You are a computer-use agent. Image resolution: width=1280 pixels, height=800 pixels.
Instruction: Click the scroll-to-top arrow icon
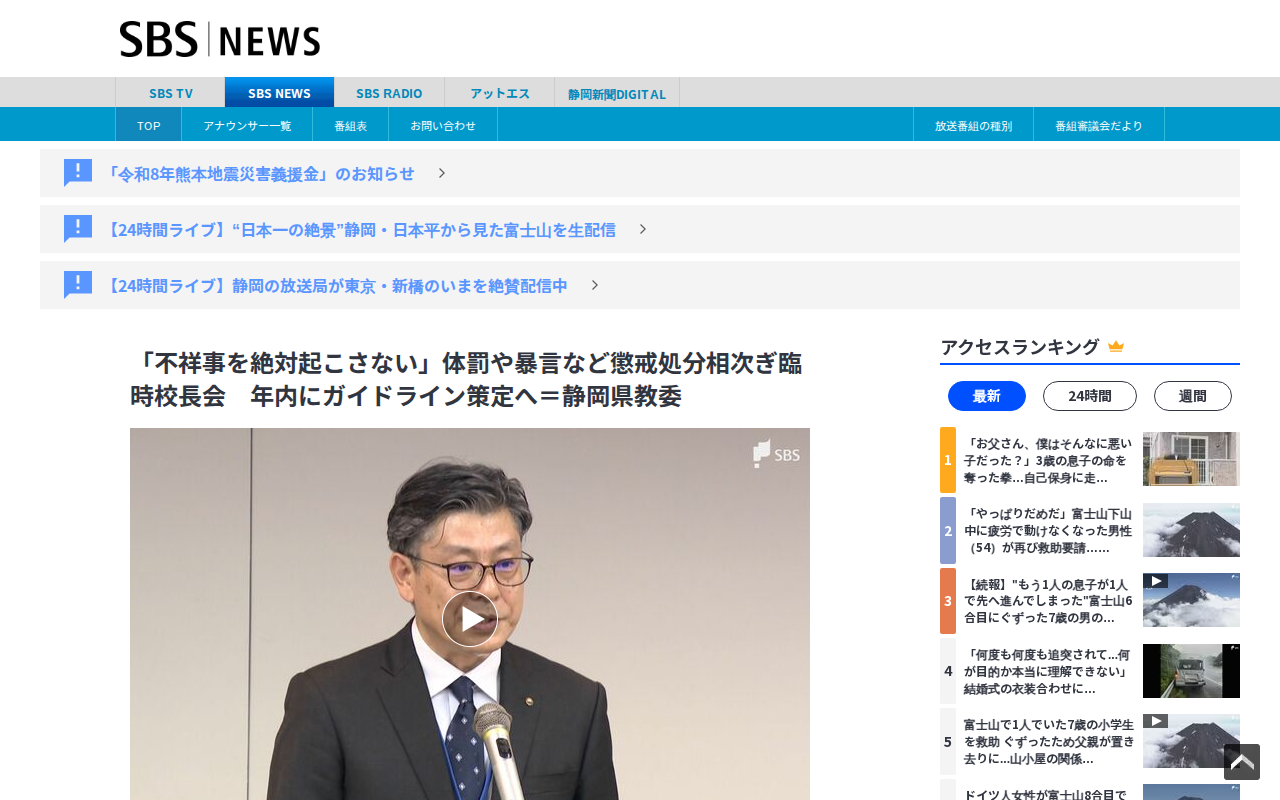click(x=1242, y=762)
